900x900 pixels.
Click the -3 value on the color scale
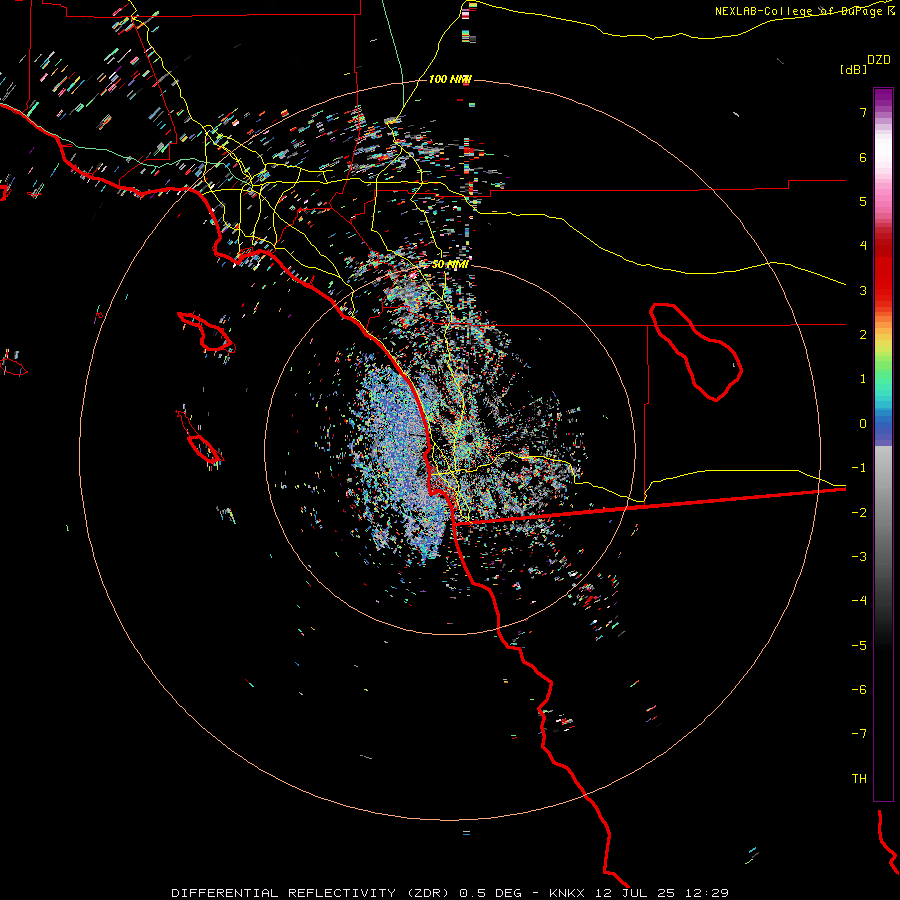tap(859, 557)
